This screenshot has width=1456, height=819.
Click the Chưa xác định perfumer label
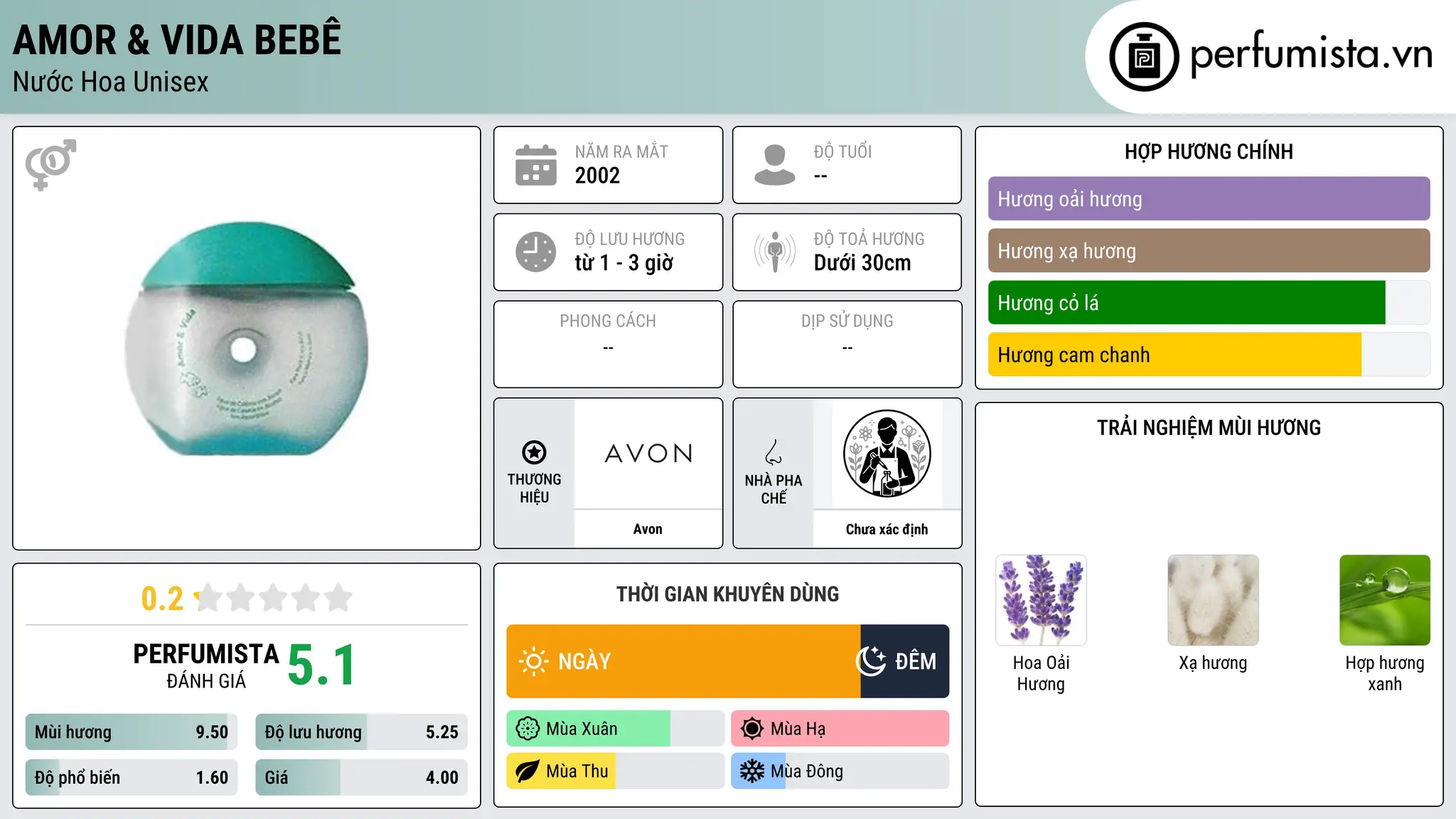click(x=887, y=529)
